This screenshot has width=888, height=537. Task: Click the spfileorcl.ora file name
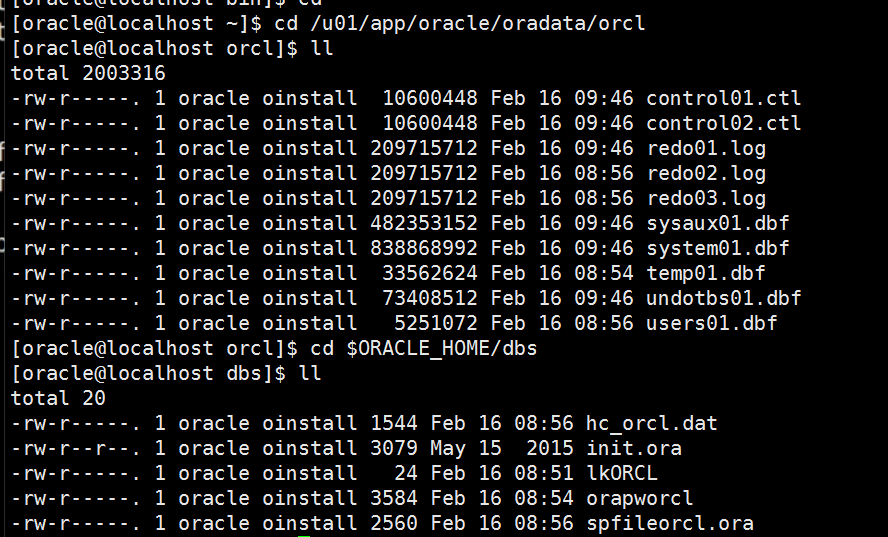(669, 523)
